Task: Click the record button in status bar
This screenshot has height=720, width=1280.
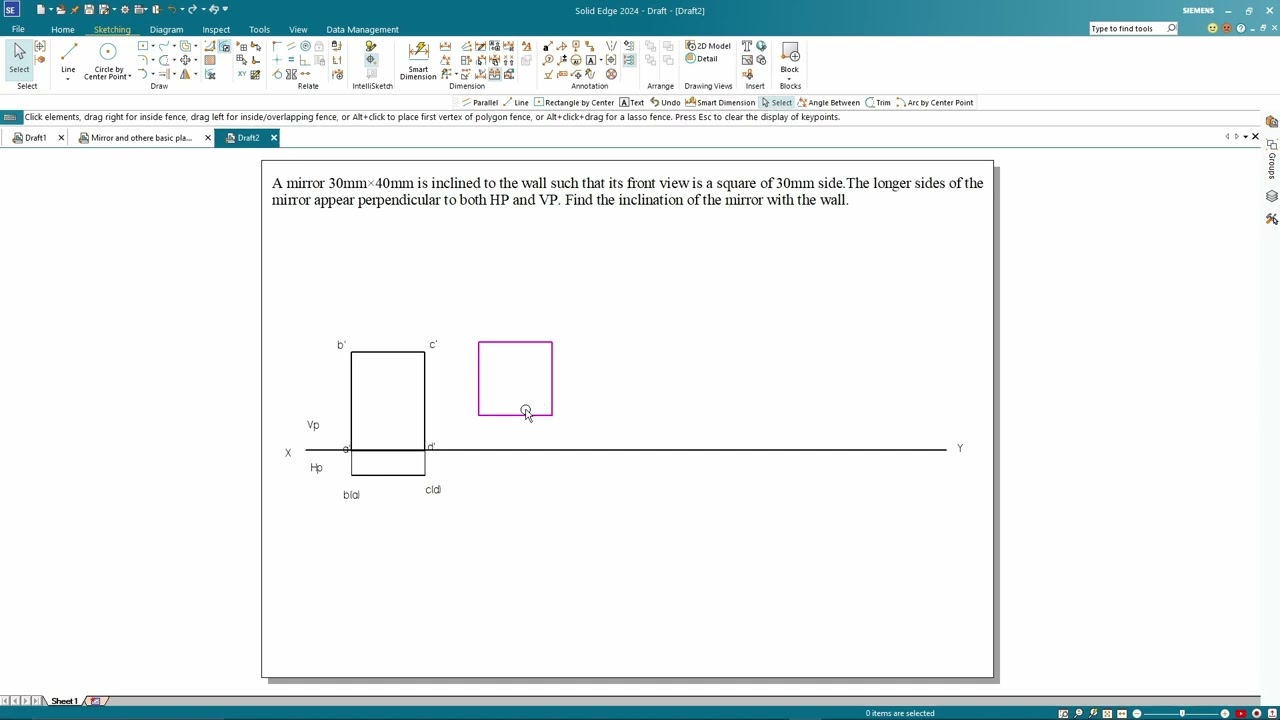Action: pyautogui.click(x=1257, y=713)
